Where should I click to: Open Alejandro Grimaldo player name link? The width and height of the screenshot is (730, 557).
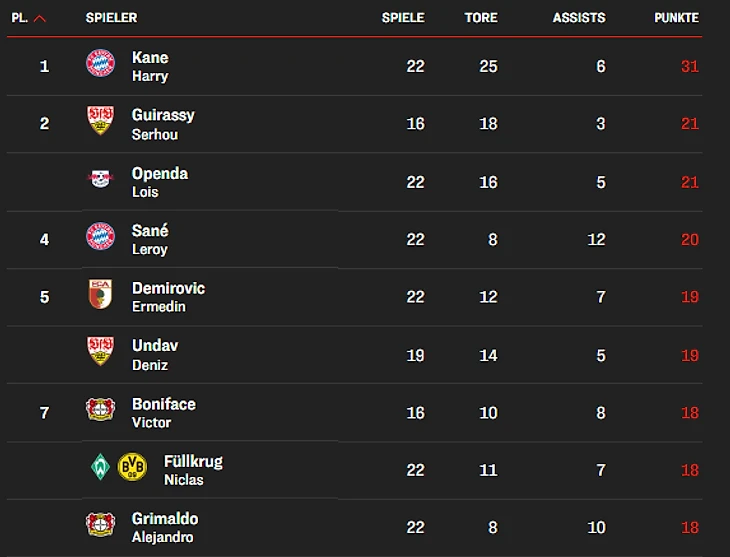click(x=165, y=527)
